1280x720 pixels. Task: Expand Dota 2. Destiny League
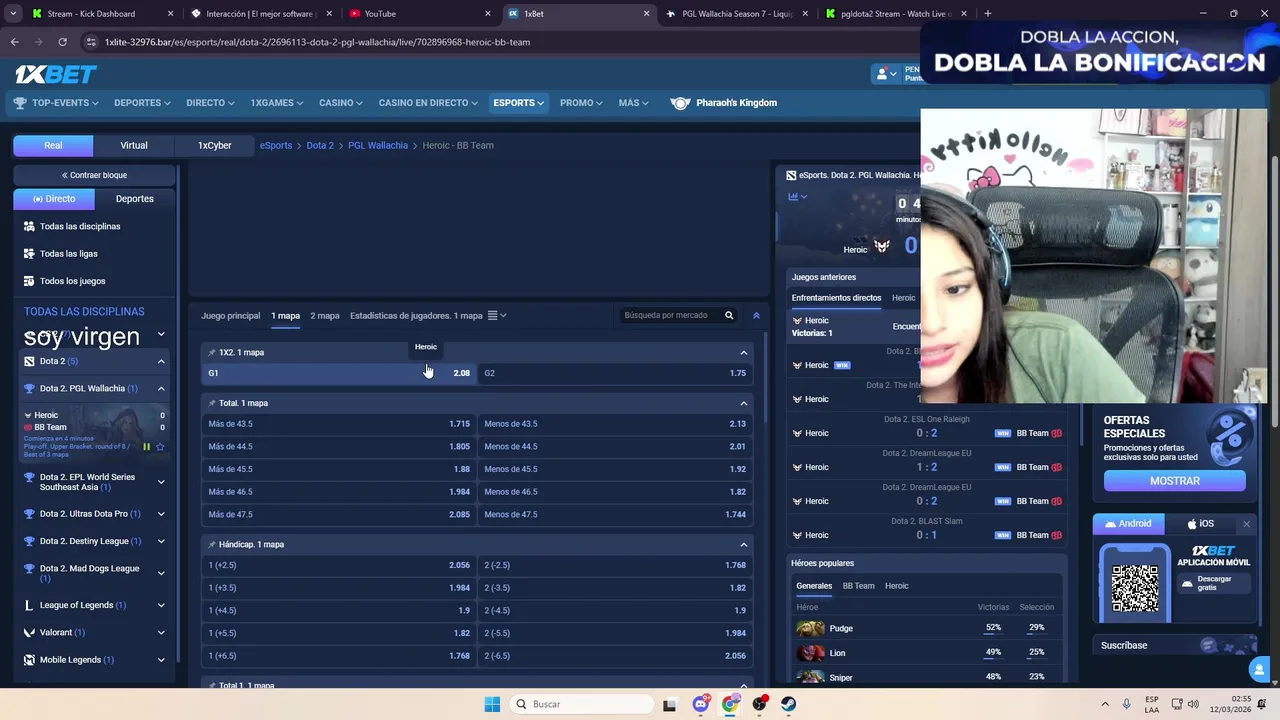pos(161,541)
